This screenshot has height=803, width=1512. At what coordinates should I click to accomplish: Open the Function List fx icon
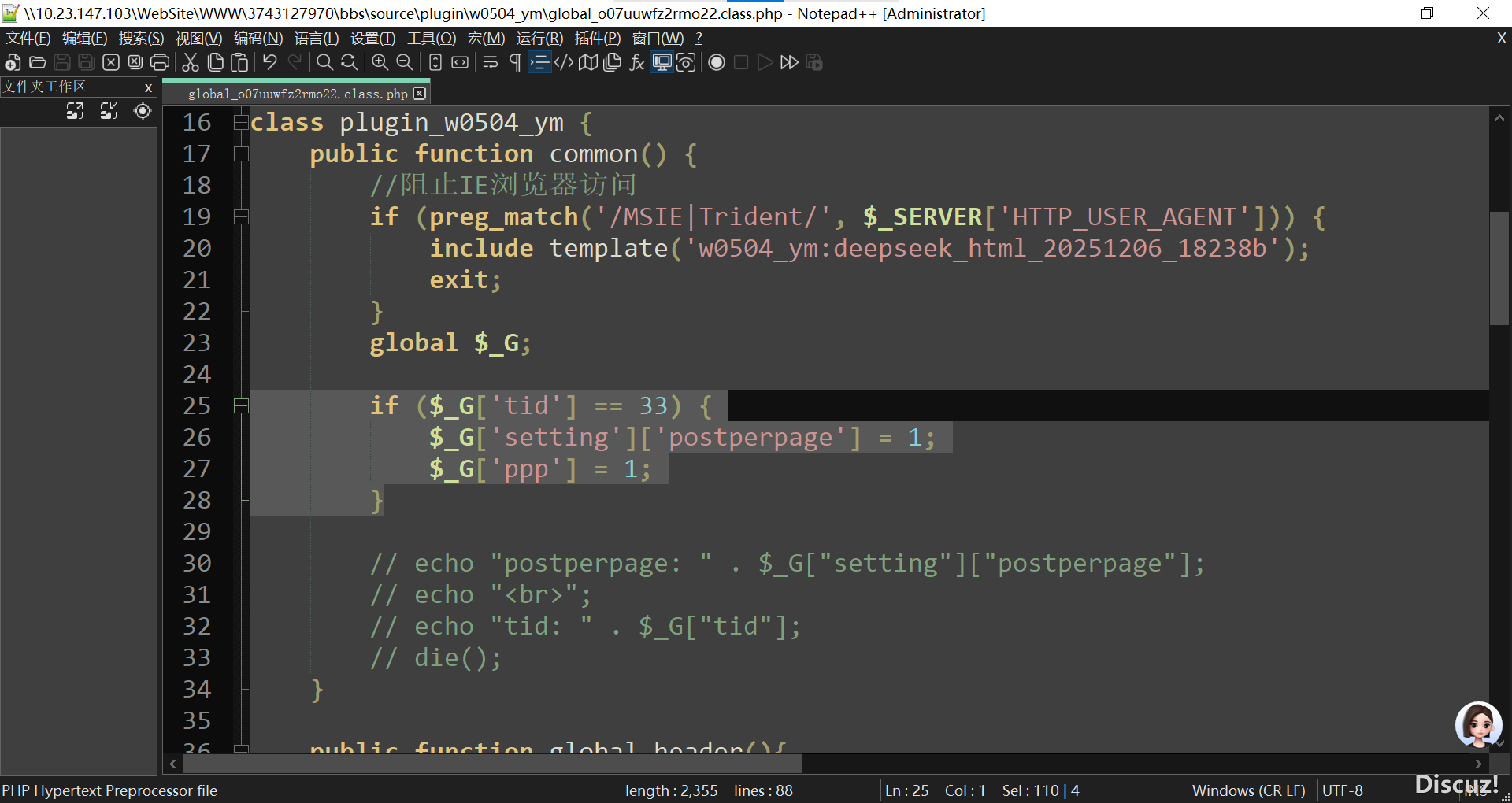[637, 63]
